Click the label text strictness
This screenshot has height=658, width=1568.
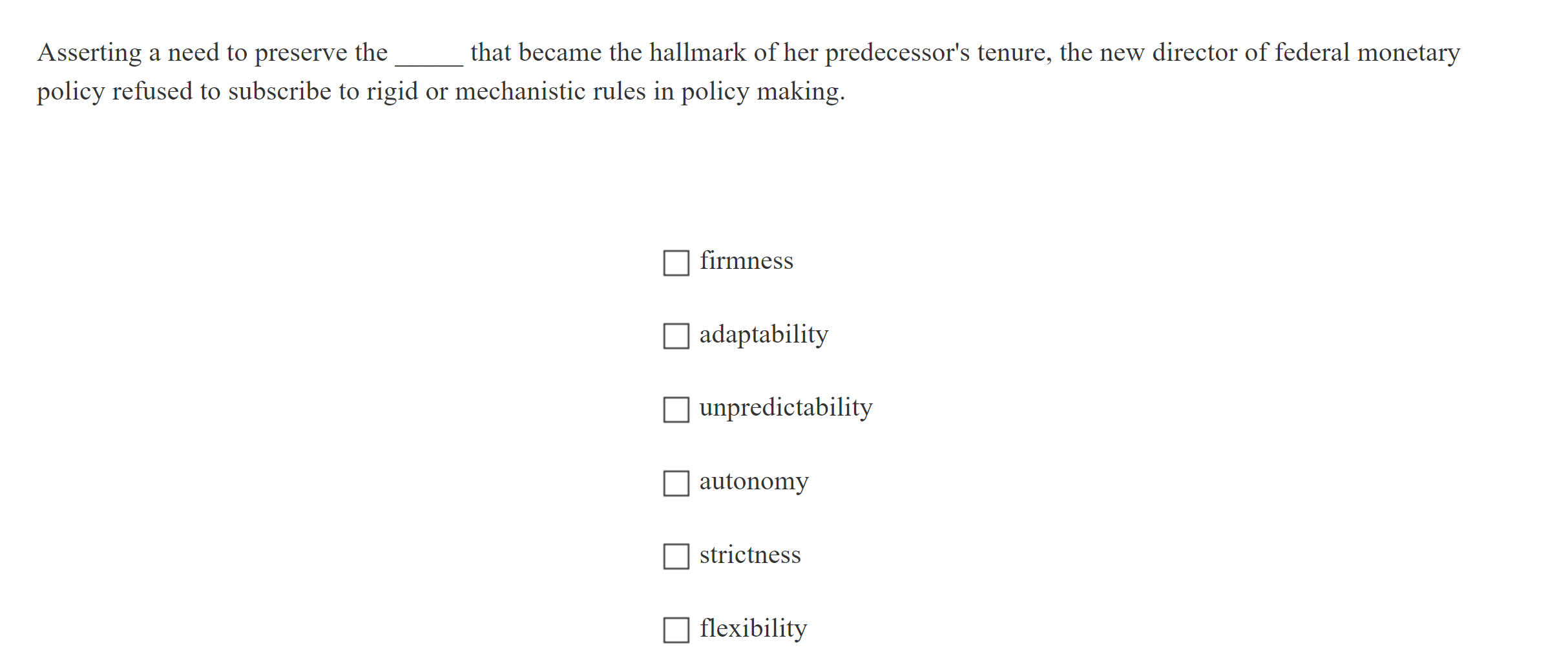[x=750, y=555]
